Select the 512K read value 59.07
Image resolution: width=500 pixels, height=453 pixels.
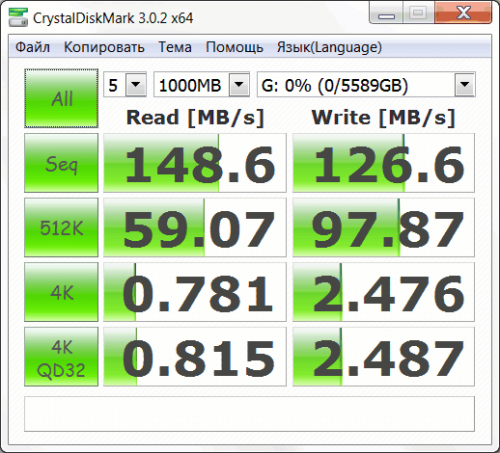coord(195,228)
